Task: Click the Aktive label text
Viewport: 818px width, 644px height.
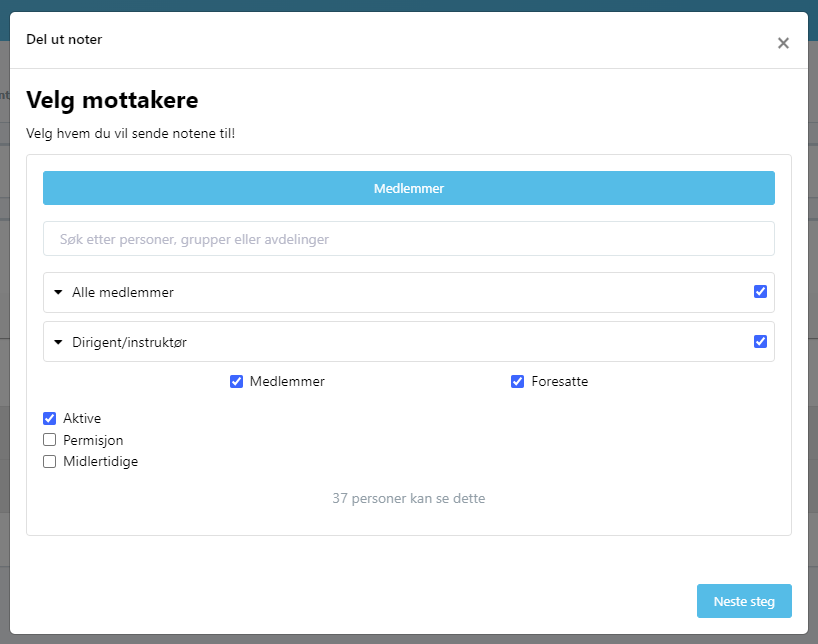Action: (82, 419)
